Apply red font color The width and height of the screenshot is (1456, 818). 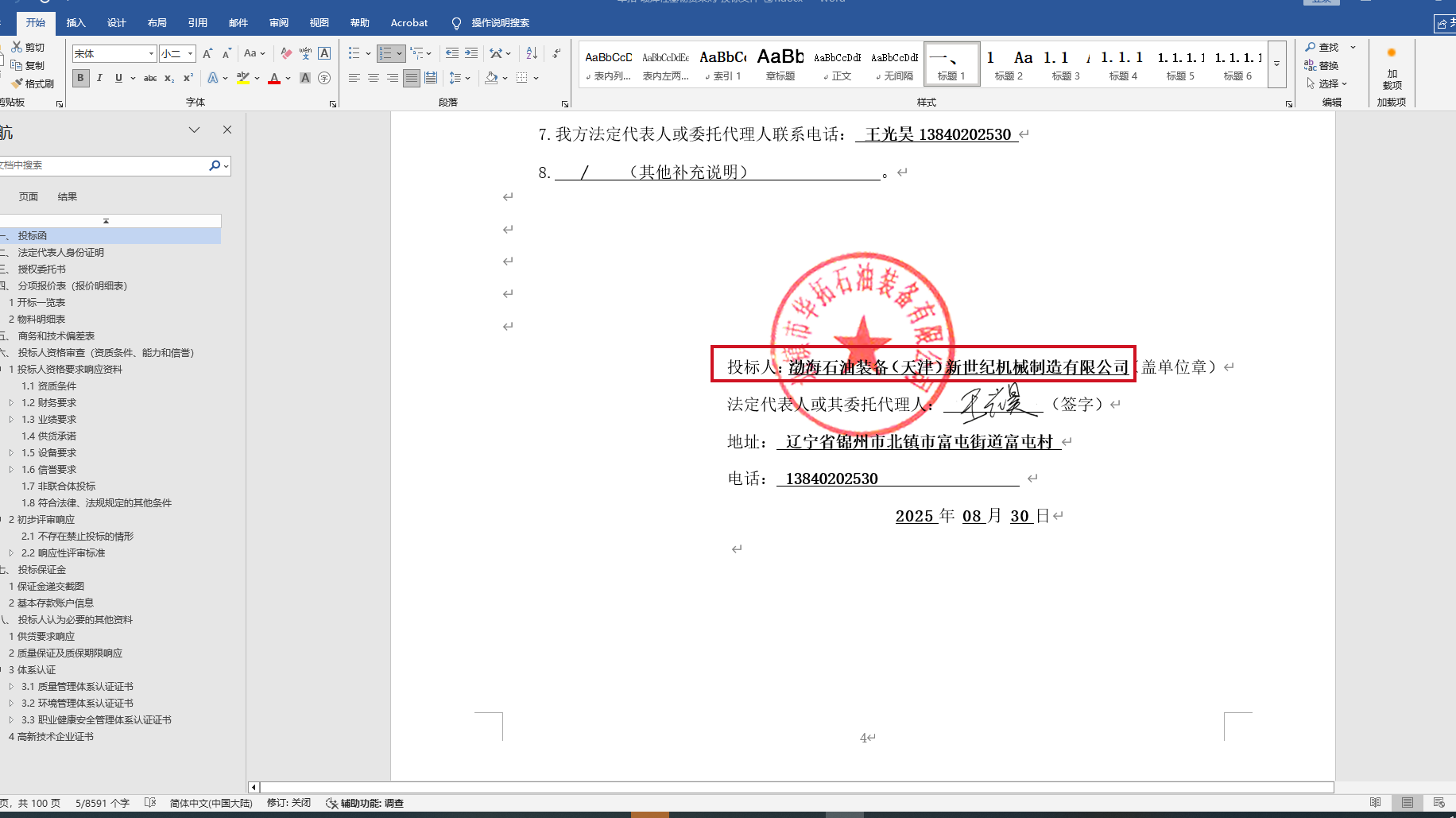click(274, 78)
